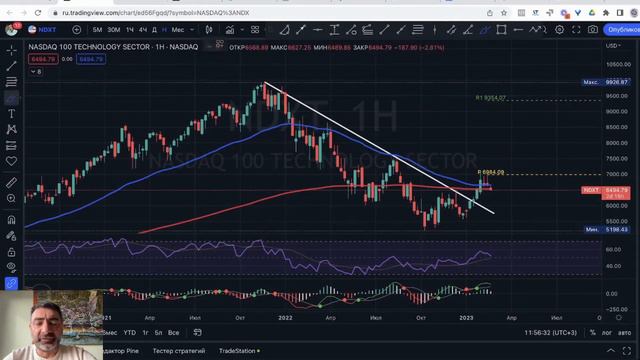Screen dimensions: 640x360
Task: Open the go to date calendar icon
Action: click(x=198, y=333)
